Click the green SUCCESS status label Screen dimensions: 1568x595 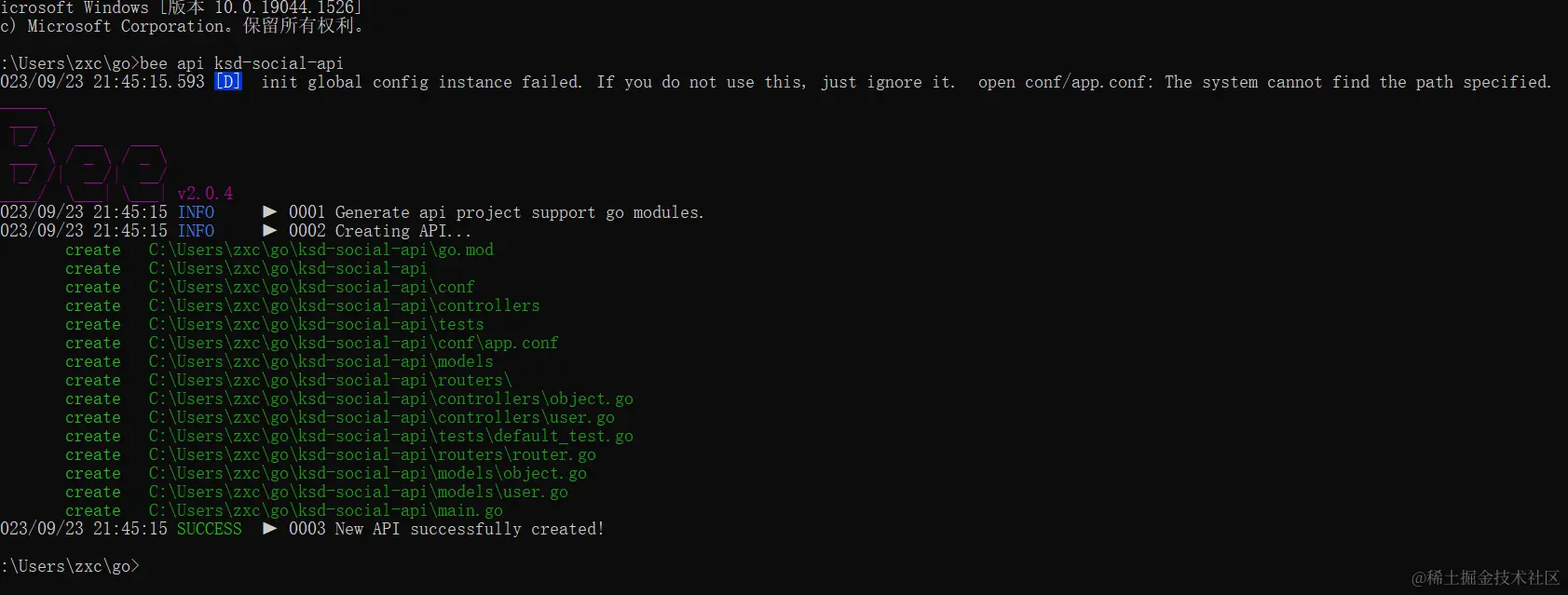tap(209, 529)
